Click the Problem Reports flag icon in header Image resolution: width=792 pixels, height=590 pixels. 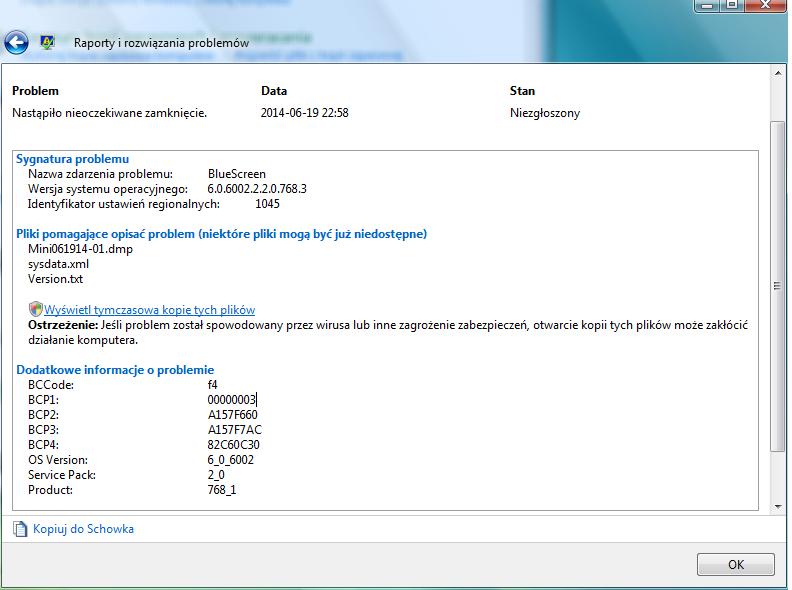coord(47,42)
